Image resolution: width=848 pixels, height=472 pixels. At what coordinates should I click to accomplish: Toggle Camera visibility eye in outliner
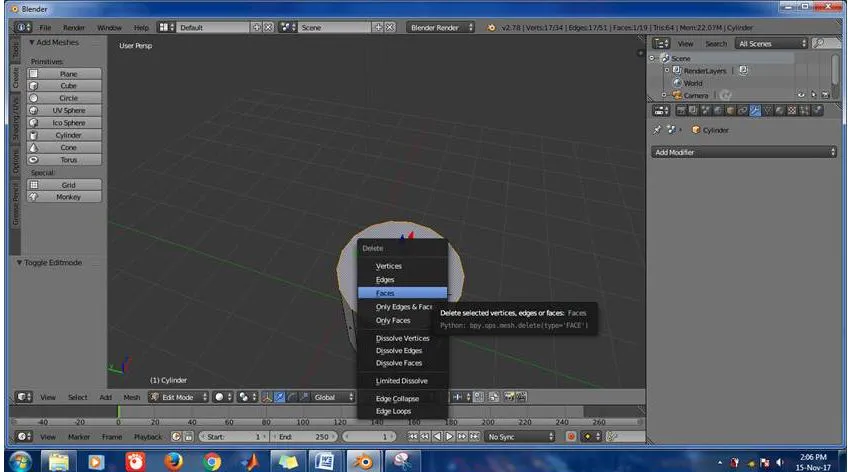pos(801,95)
